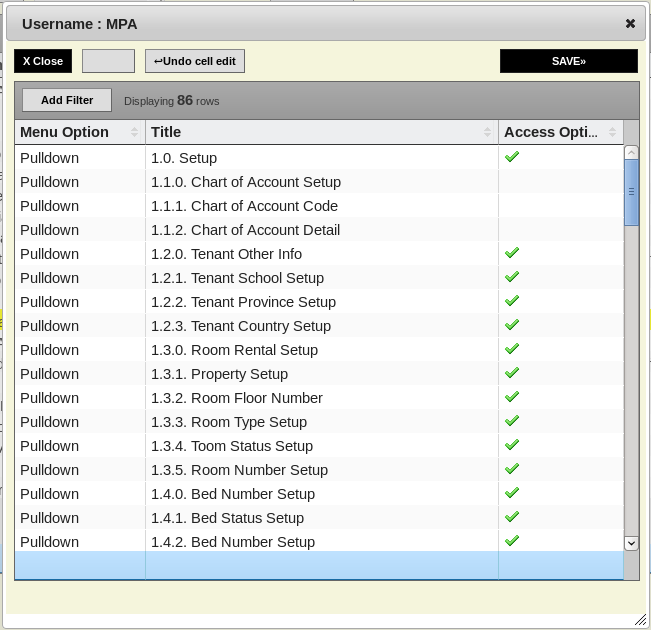651x630 pixels.
Task: Toggle access for 1.4.2. Bed Number Setup
Action: [512, 541]
